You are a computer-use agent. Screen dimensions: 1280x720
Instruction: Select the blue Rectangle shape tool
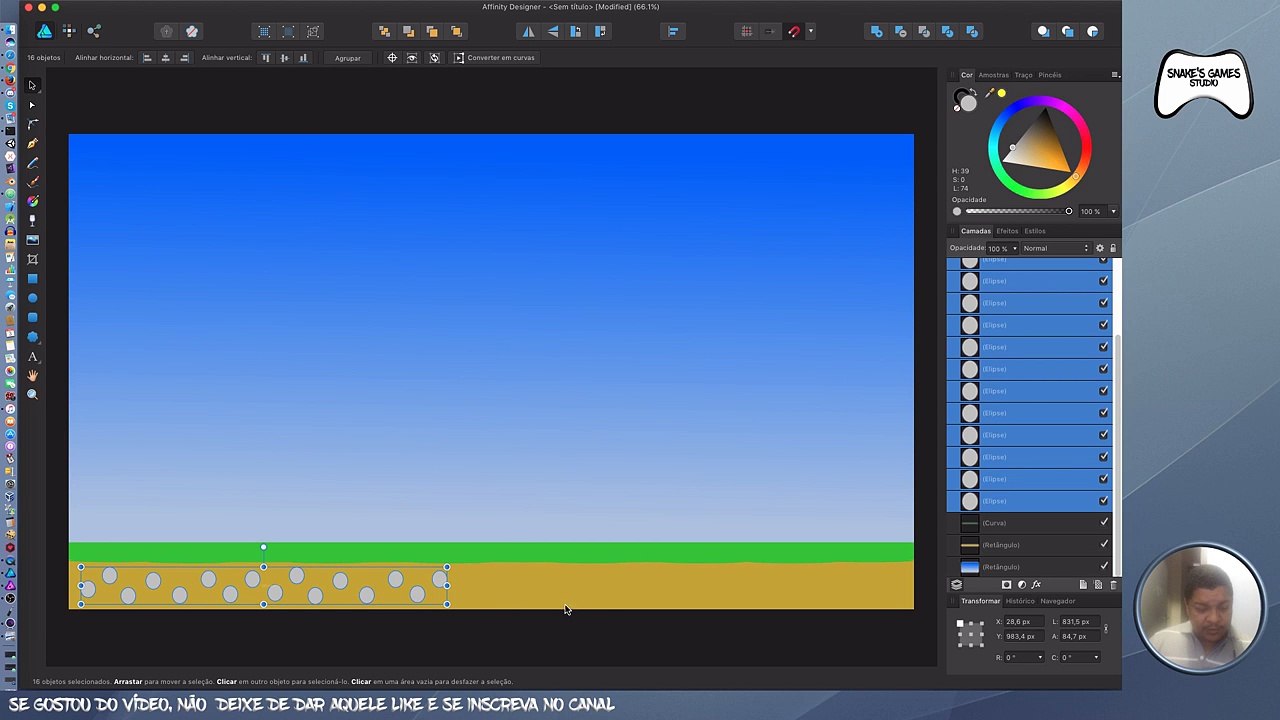click(x=32, y=279)
